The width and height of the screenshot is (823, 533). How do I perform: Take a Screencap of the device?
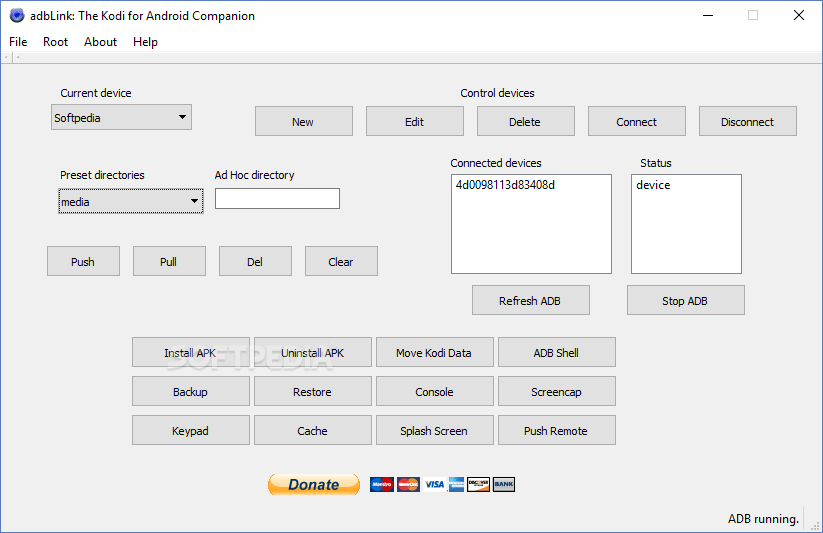point(556,392)
